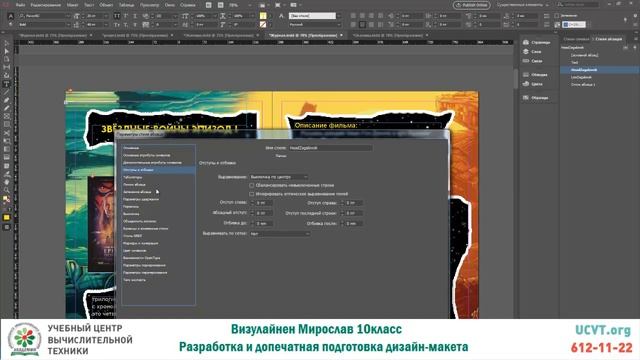
Task: Open the Screen Mode icon
Action: point(278,5)
